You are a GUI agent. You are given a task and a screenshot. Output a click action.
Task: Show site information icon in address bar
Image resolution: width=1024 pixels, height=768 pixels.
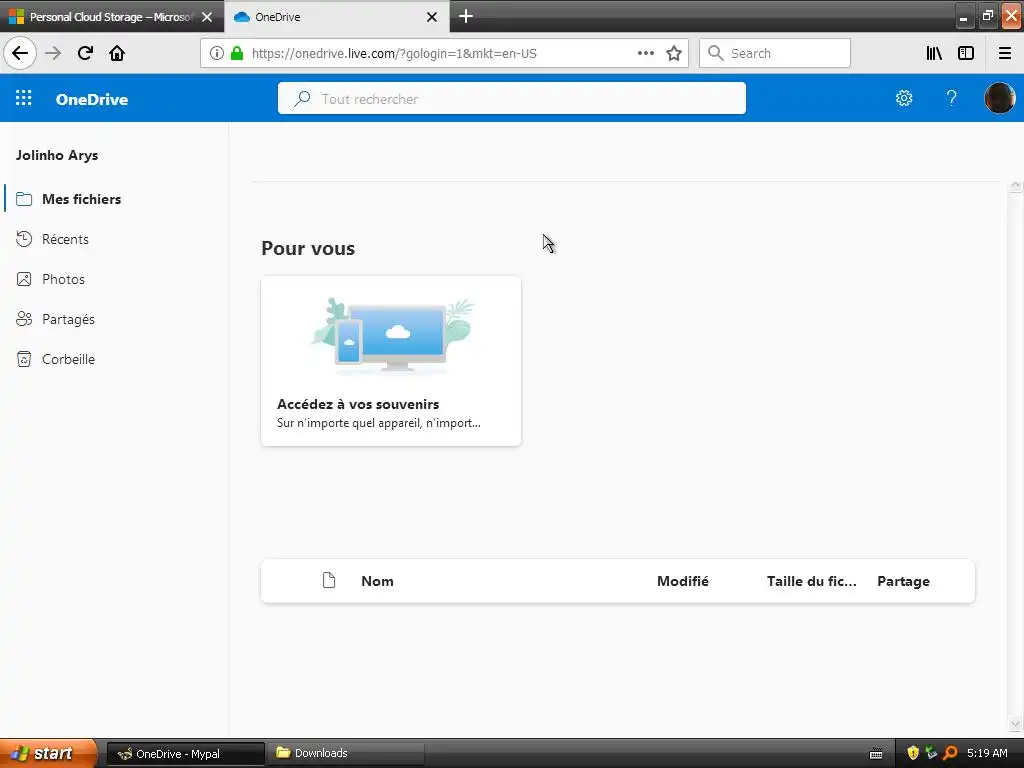click(217, 53)
